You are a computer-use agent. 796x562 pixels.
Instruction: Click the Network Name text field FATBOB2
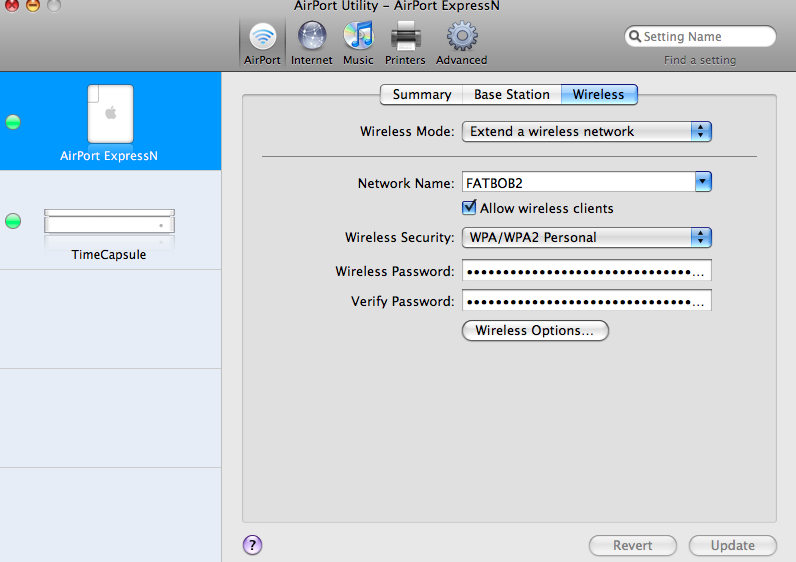[x=578, y=182]
